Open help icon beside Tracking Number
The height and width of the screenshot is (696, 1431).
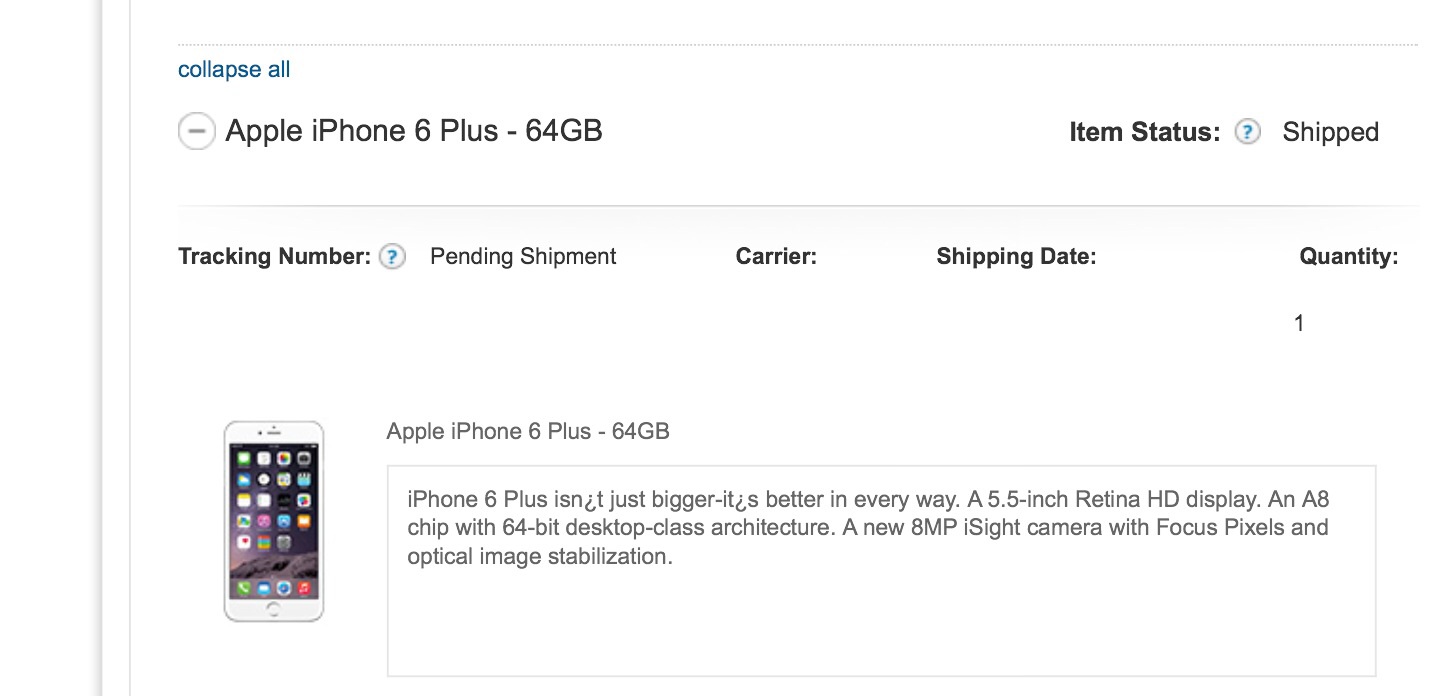tap(392, 257)
